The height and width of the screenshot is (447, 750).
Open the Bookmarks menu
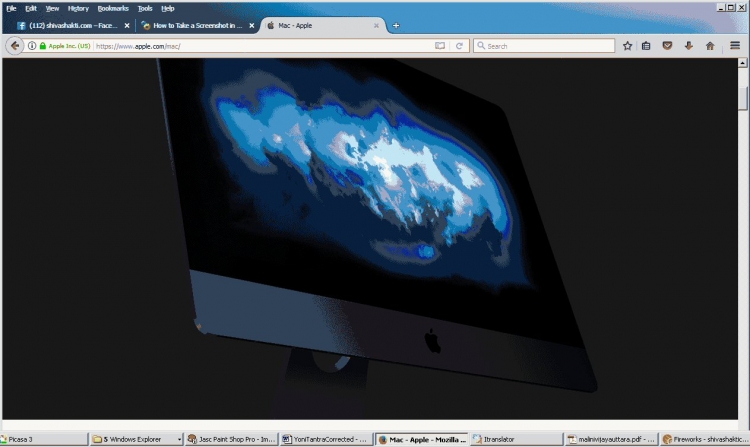[x=113, y=8]
